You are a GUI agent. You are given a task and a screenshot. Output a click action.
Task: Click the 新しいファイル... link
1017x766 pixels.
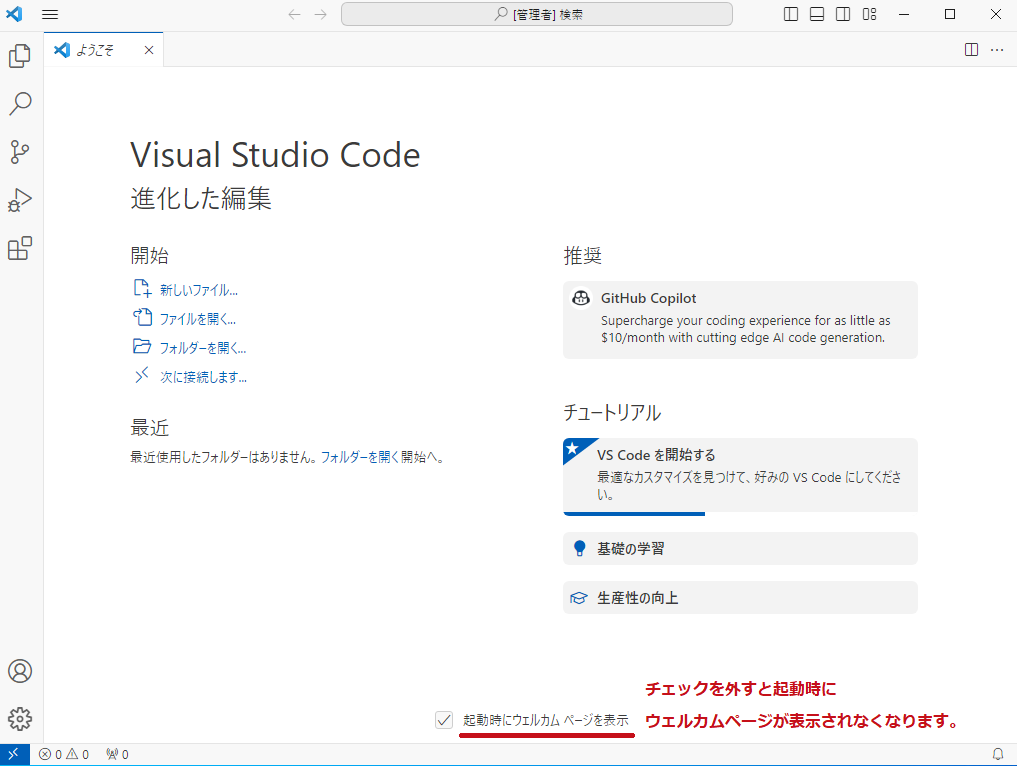coord(199,290)
